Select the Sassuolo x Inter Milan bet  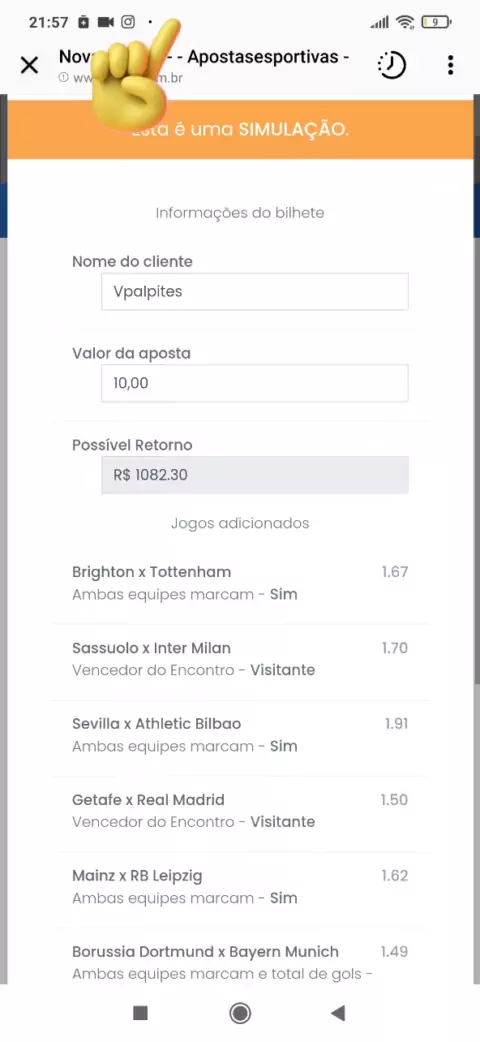240,659
